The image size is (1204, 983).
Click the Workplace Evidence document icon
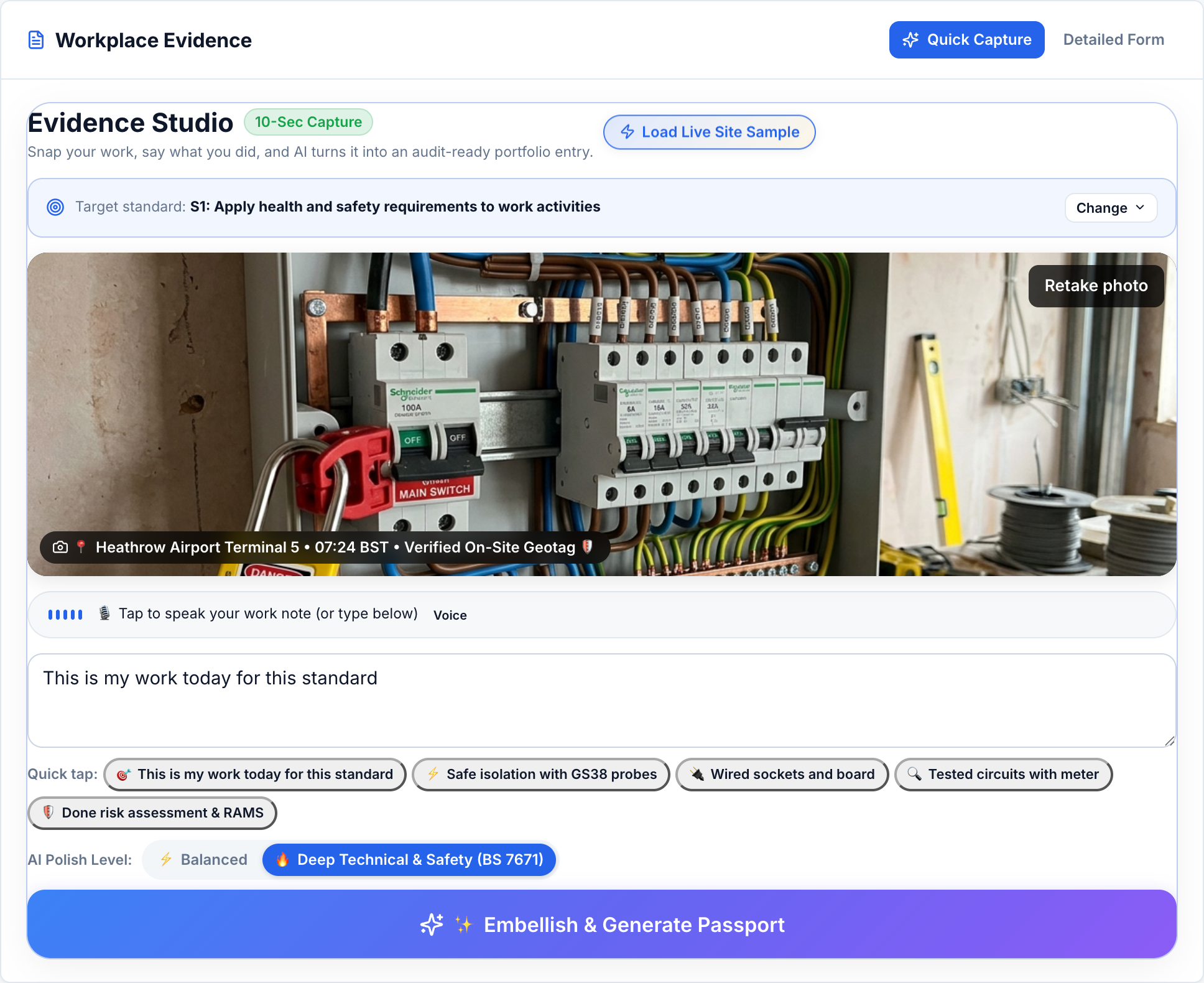point(36,40)
